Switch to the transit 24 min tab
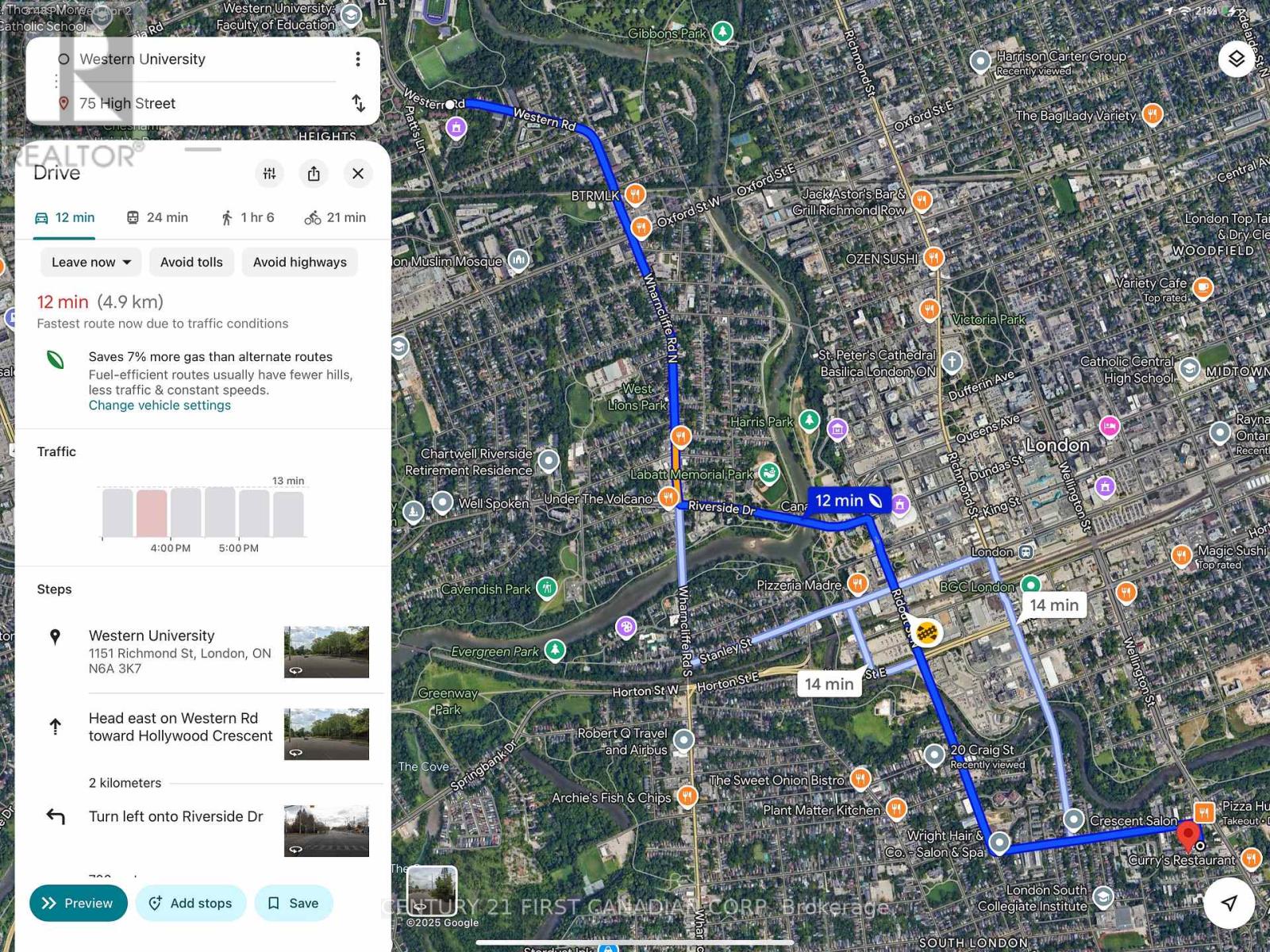The height and width of the screenshot is (952, 1270). click(157, 217)
